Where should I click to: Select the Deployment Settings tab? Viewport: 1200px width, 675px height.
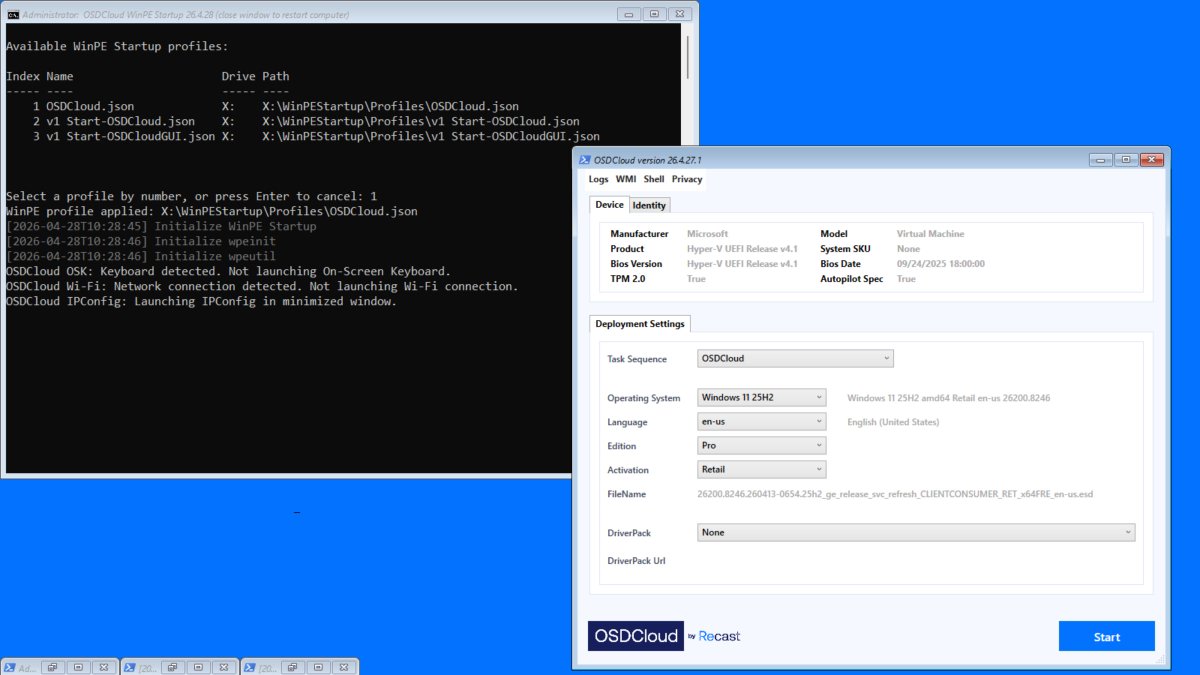click(640, 324)
